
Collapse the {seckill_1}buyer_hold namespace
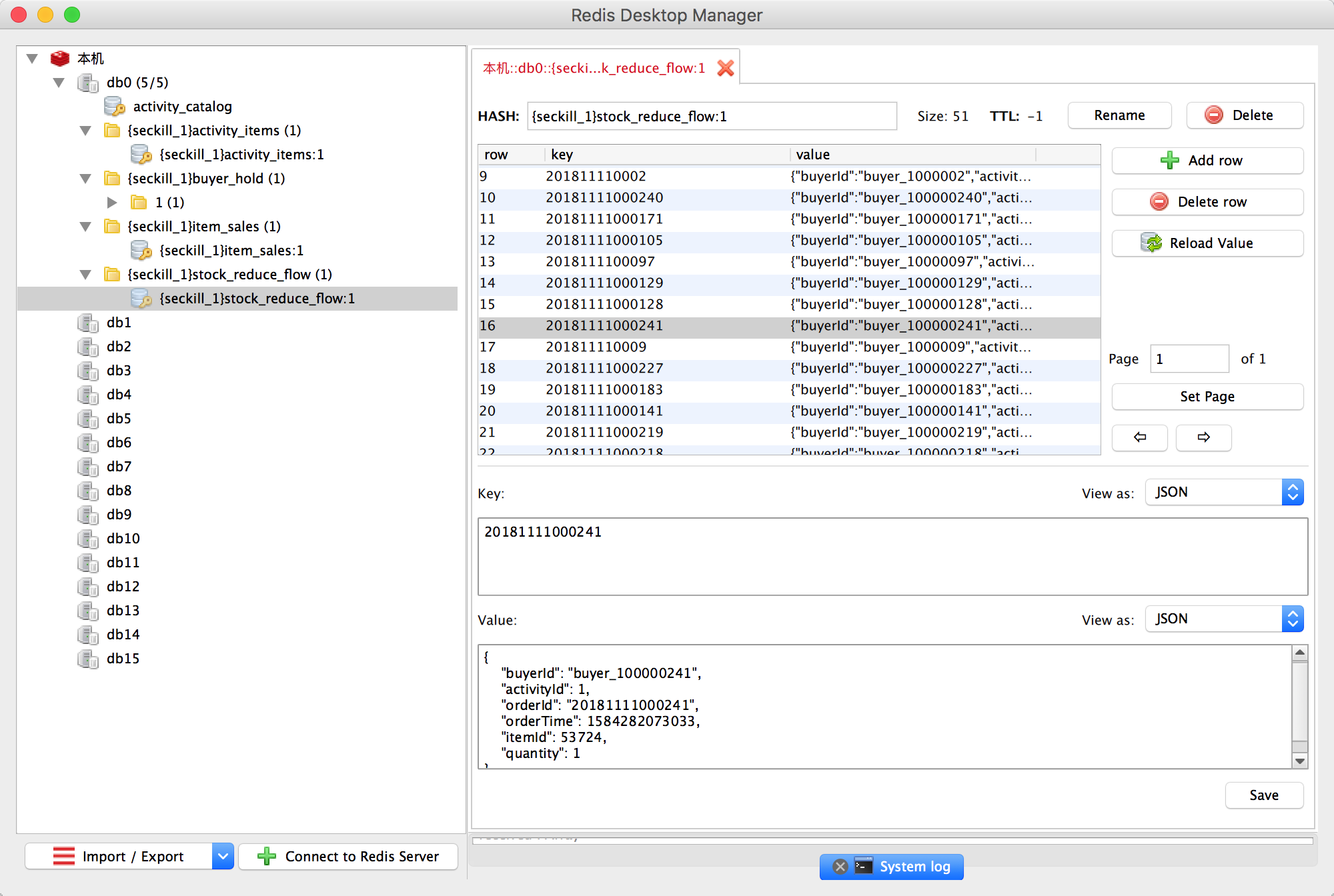tap(85, 179)
